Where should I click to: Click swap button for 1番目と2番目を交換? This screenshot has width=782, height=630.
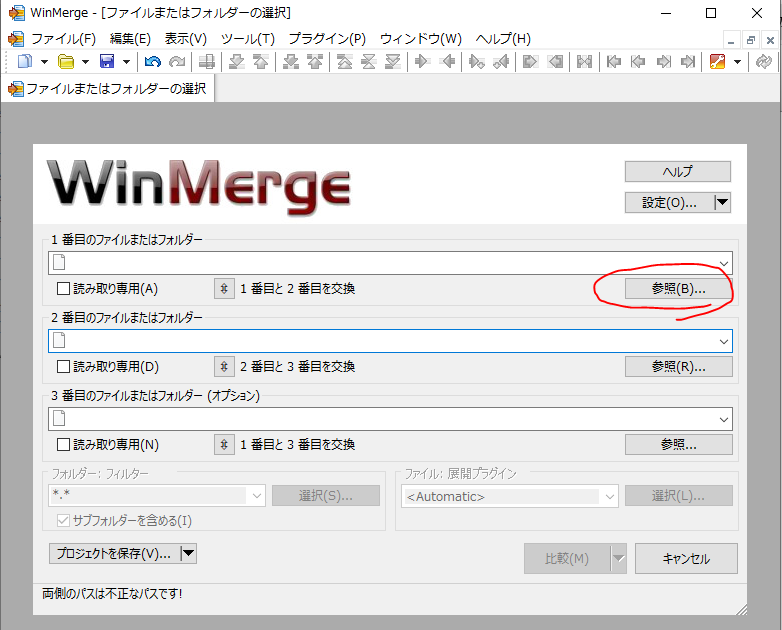[x=224, y=289]
